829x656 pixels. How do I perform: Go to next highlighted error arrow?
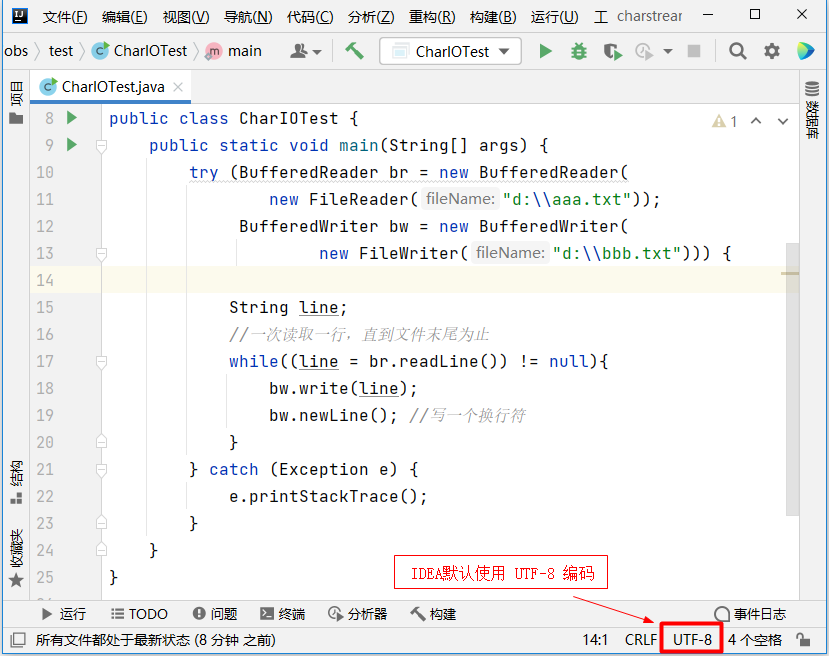point(783,121)
